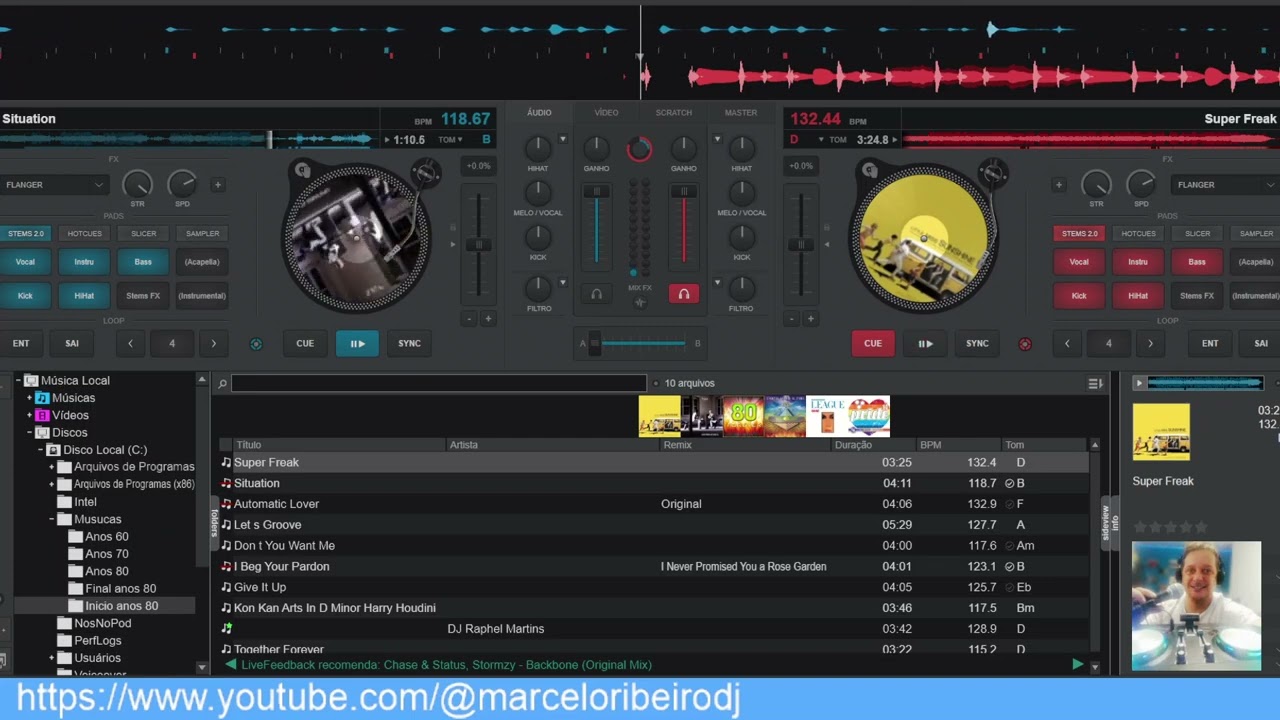Image resolution: width=1280 pixels, height=720 pixels.
Task: Click left deck CUE button
Action: pyautogui.click(x=305, y=343)
